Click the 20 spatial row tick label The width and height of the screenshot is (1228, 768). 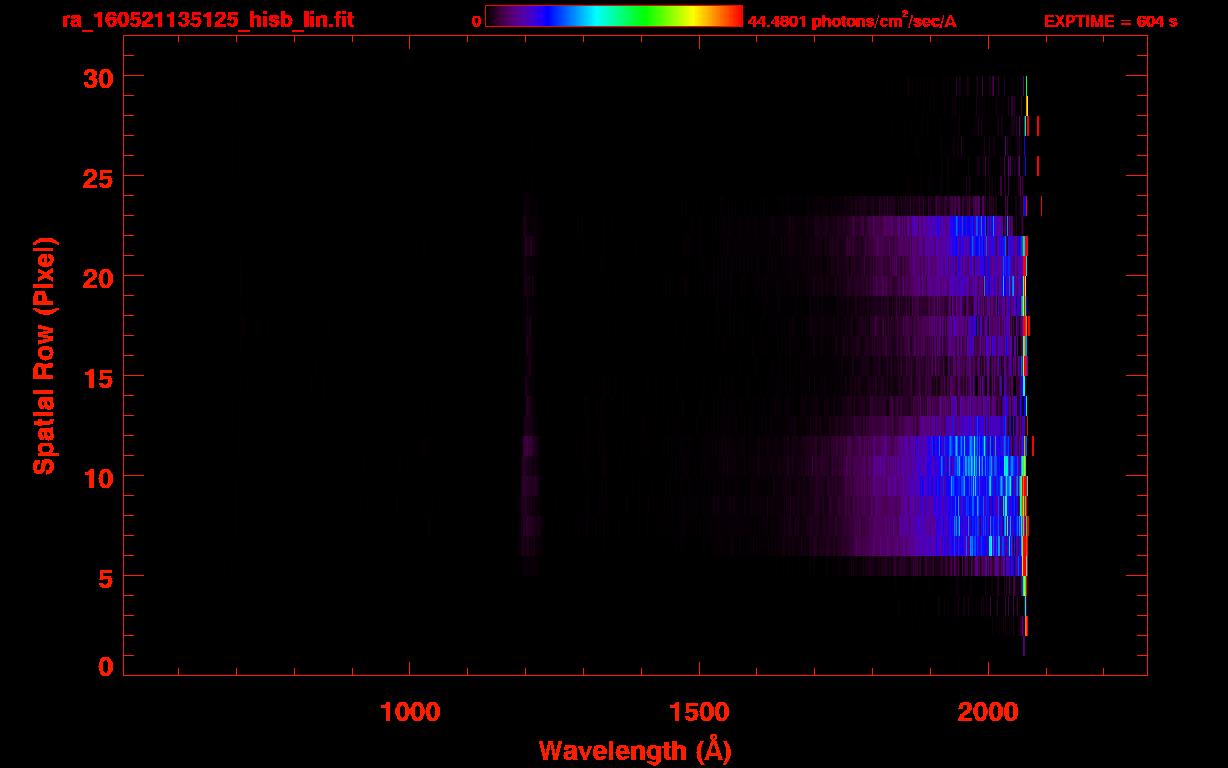[99, 277]
